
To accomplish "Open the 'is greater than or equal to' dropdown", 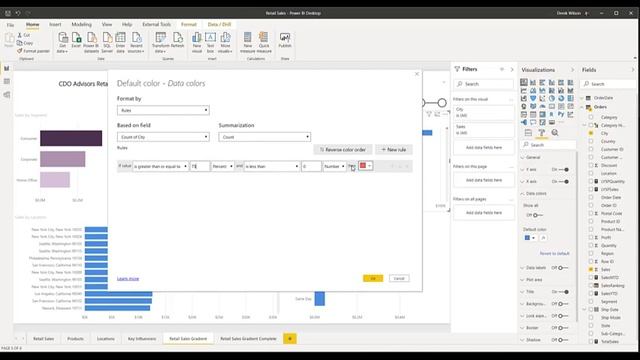I will (x=160, y=167).
